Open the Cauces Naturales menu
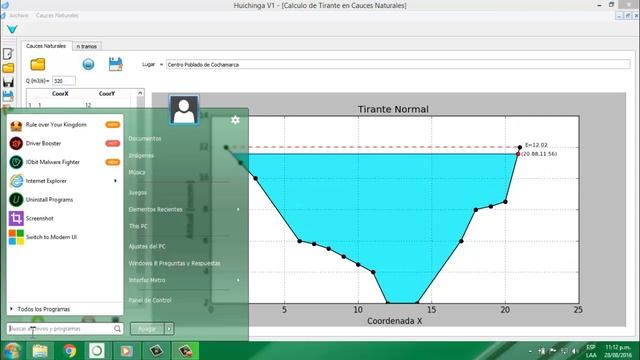Image resolution: width=640 pixels, height=360 pixels. (57, 16)
